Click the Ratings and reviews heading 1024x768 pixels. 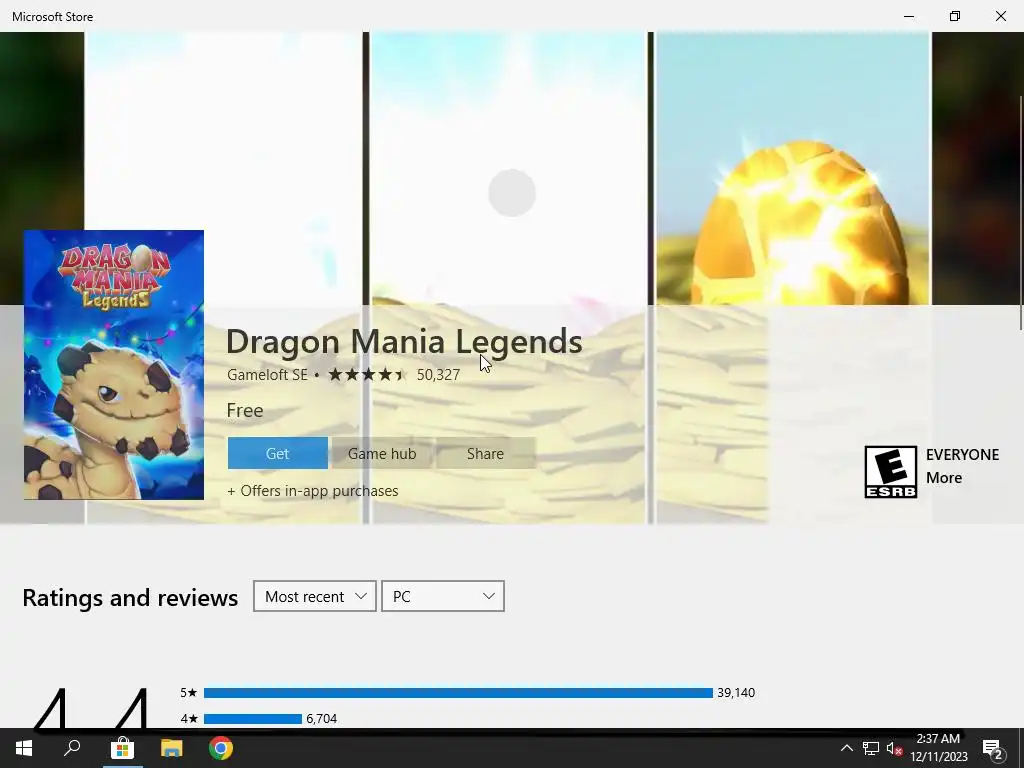pyautogui.click(x=130, y=598)
